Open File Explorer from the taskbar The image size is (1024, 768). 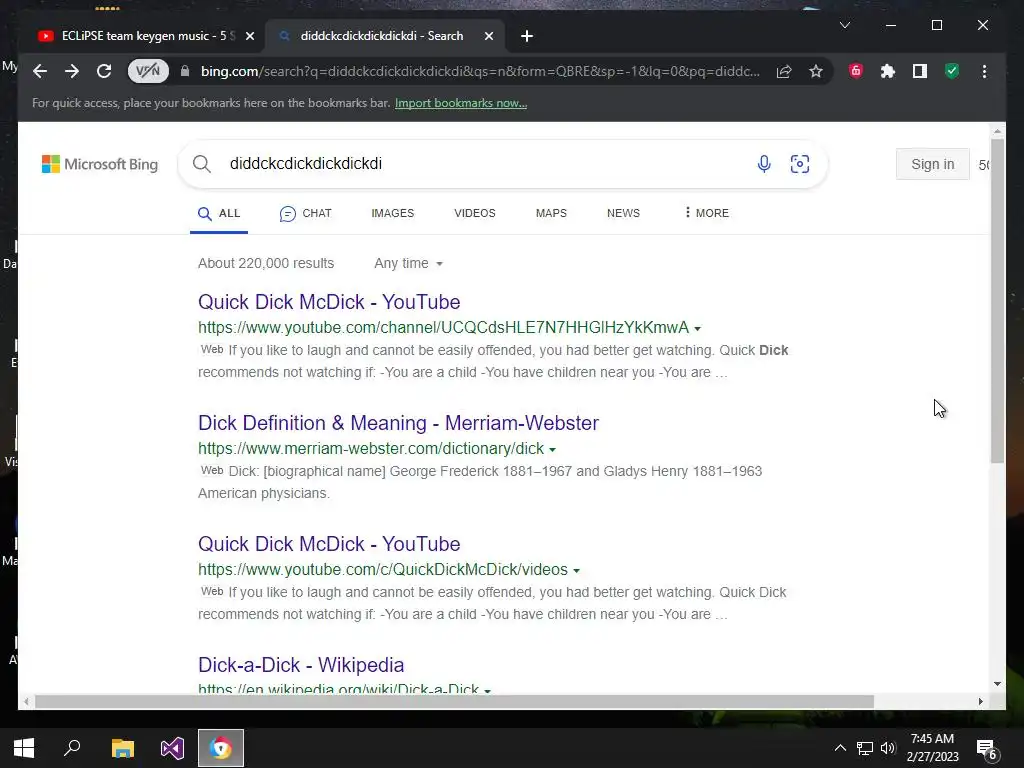pyautogui.click(x=122, y=748)
